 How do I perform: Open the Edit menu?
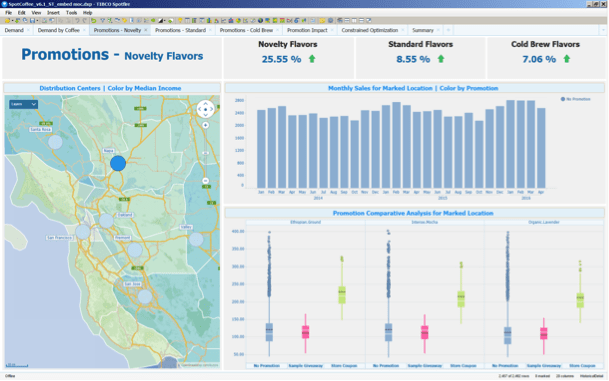21,12
